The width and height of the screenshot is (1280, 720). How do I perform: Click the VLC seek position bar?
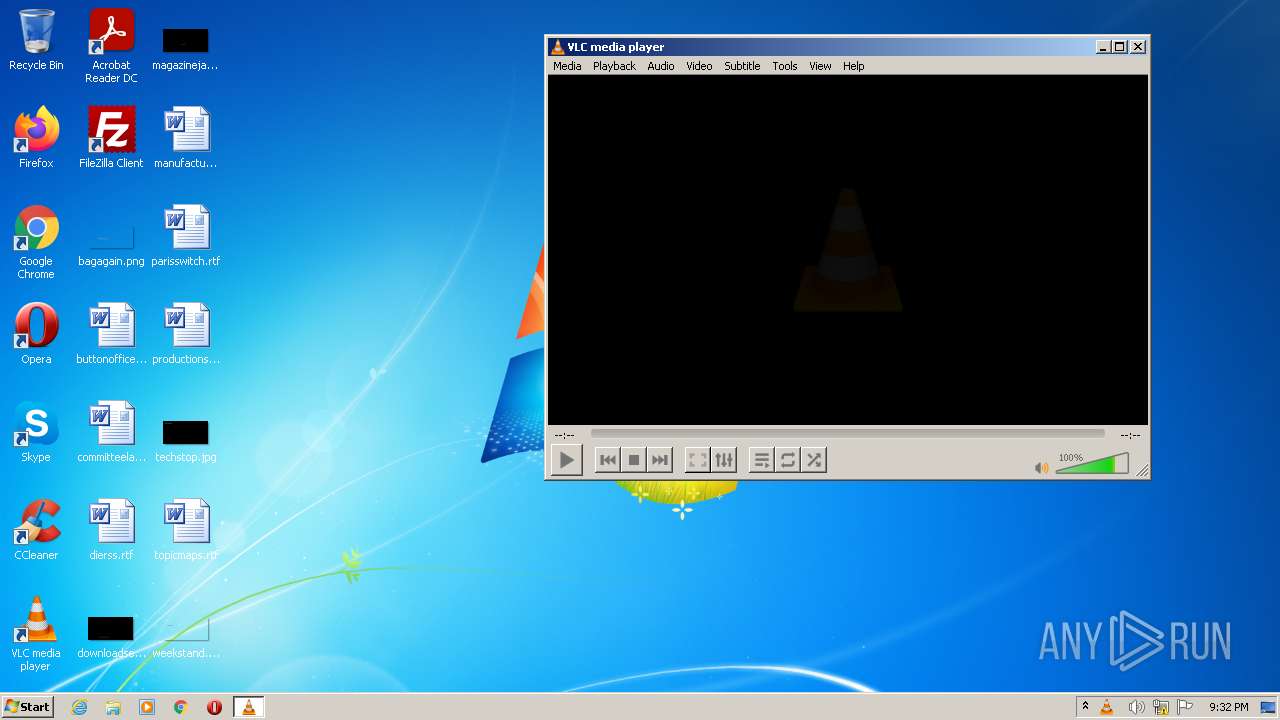[x=847, y=434]
